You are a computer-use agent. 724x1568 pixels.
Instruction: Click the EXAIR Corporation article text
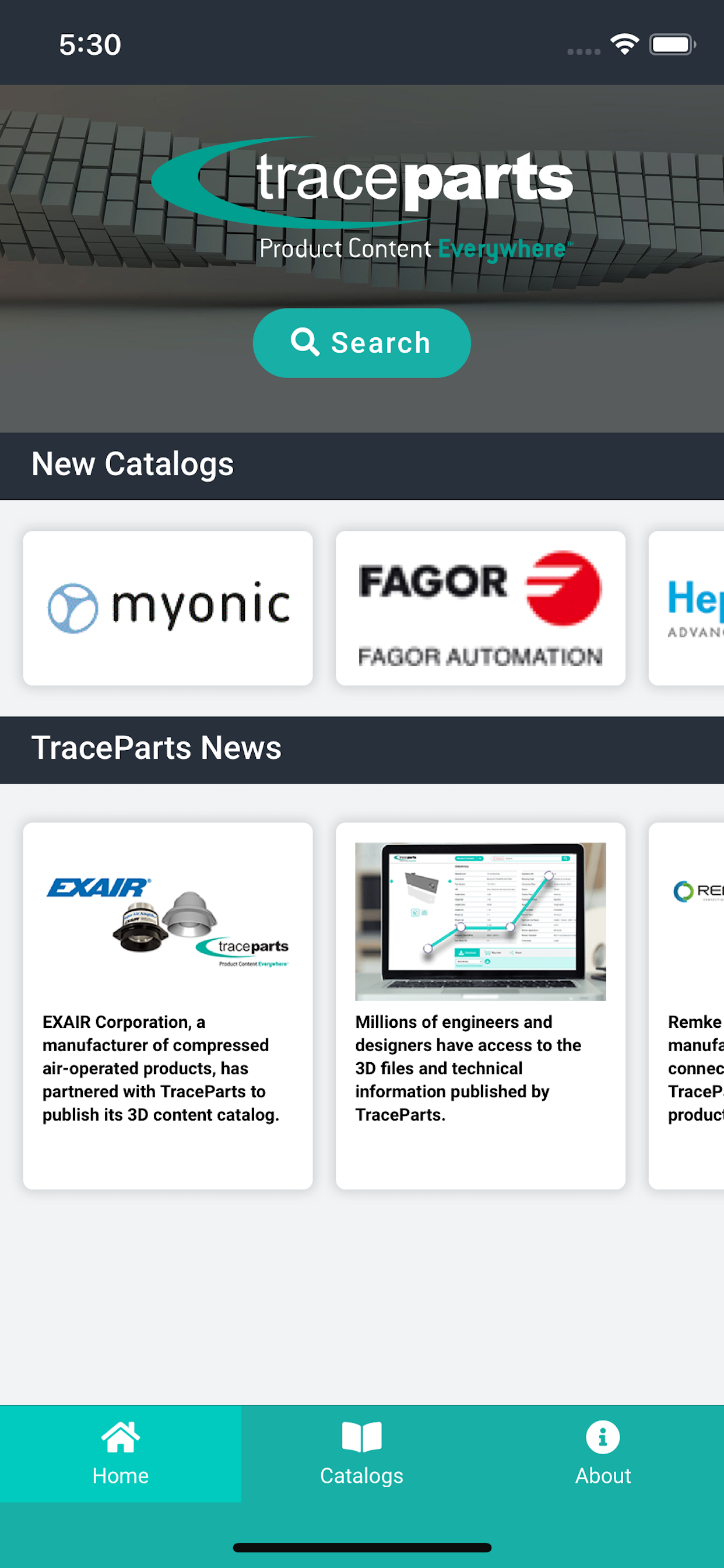click(161, 1068)
